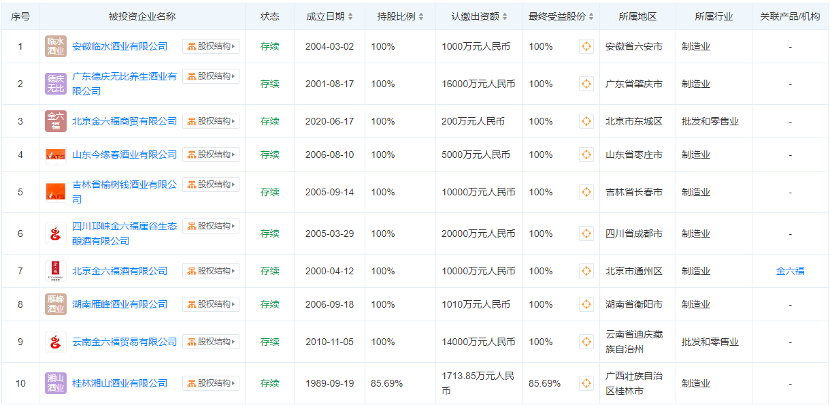Click the beneficial share icon for 安徽临水酒业
The height and width of the screenshot is (406, 830).
click(587, 46)
